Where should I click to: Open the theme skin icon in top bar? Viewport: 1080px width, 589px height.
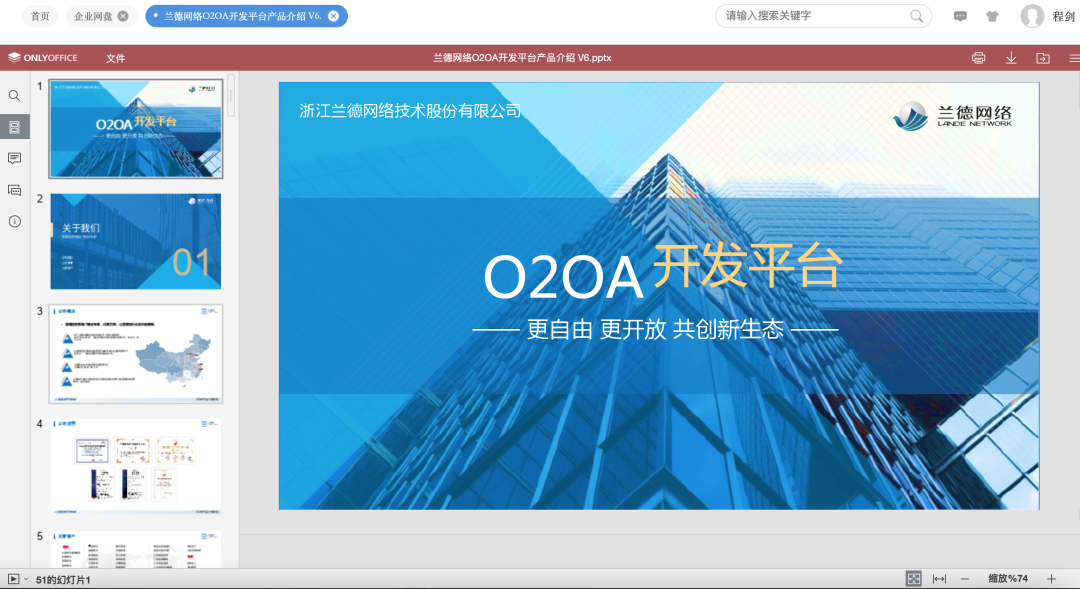pyautogui.click(x=992, y=16)
